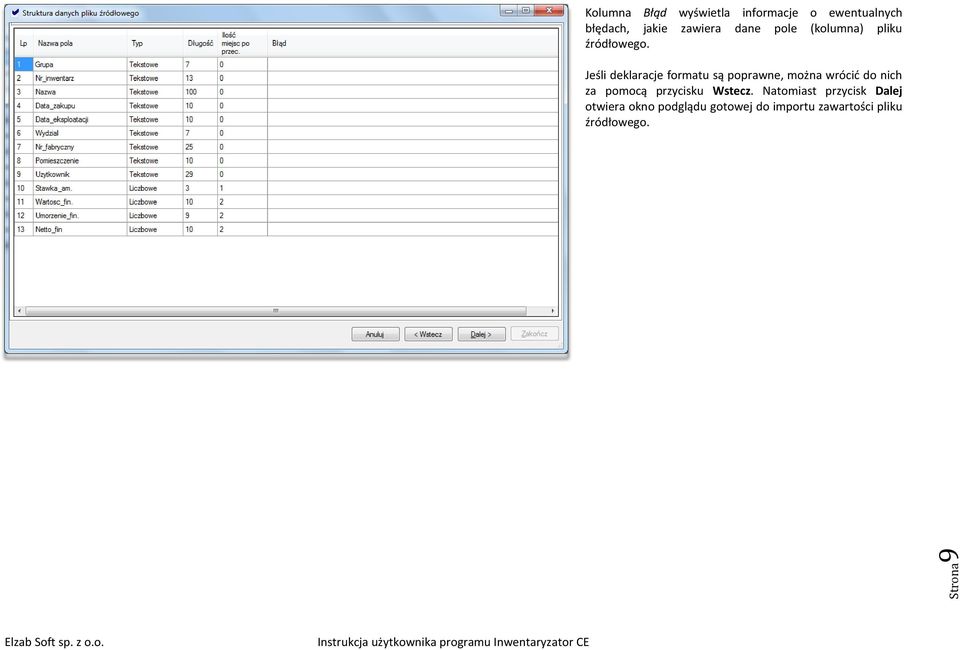Click the bold word Wstecz in description
The width and height of the screenshot is (960, 650).
coord(731,91)
